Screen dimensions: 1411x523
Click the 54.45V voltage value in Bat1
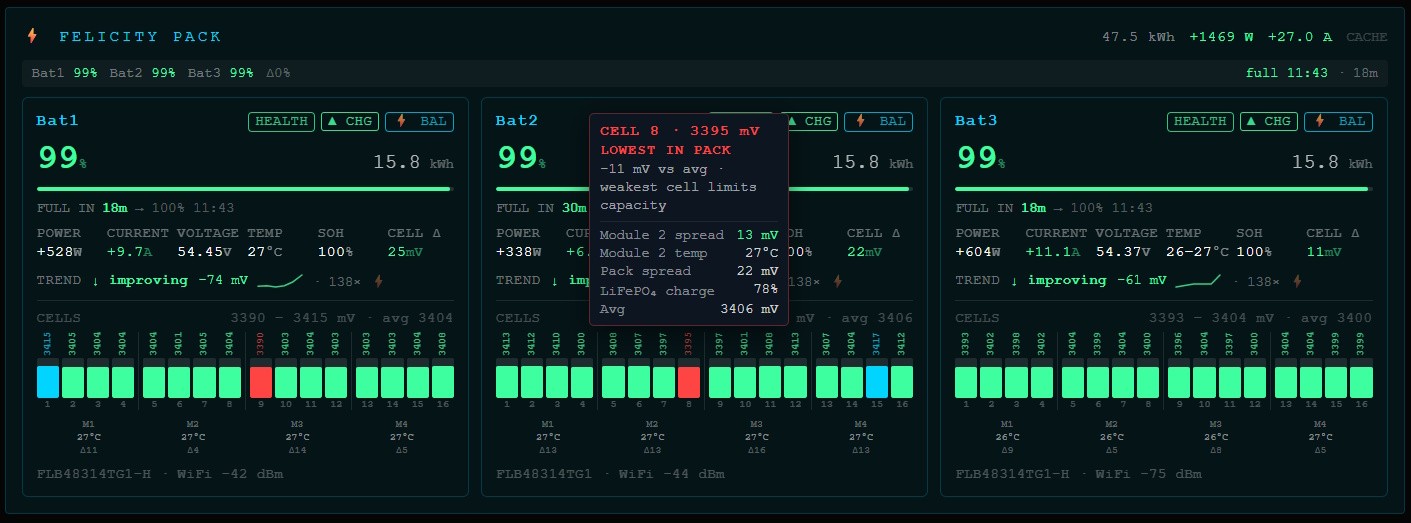(204, 252)
